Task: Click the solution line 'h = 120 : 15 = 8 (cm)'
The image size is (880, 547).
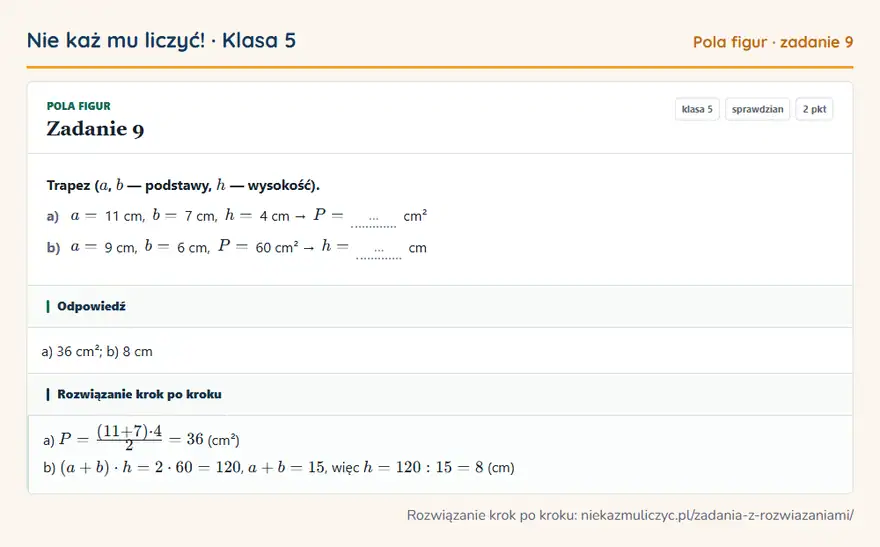Action: [x=439, y=467]
